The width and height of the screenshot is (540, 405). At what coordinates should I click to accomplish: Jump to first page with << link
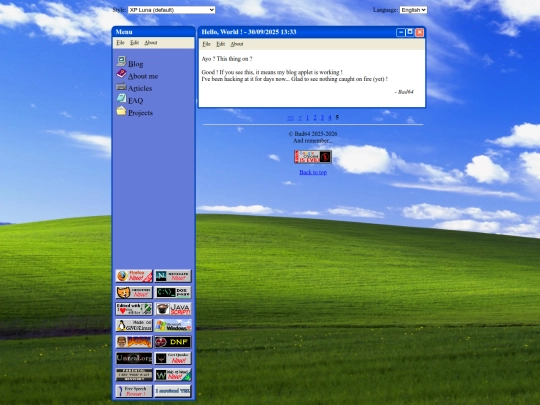291,118
